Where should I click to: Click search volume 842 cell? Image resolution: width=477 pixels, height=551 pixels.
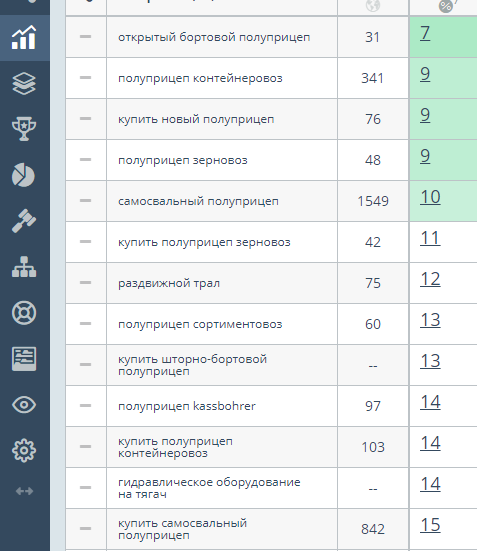[x=373, y=529]
